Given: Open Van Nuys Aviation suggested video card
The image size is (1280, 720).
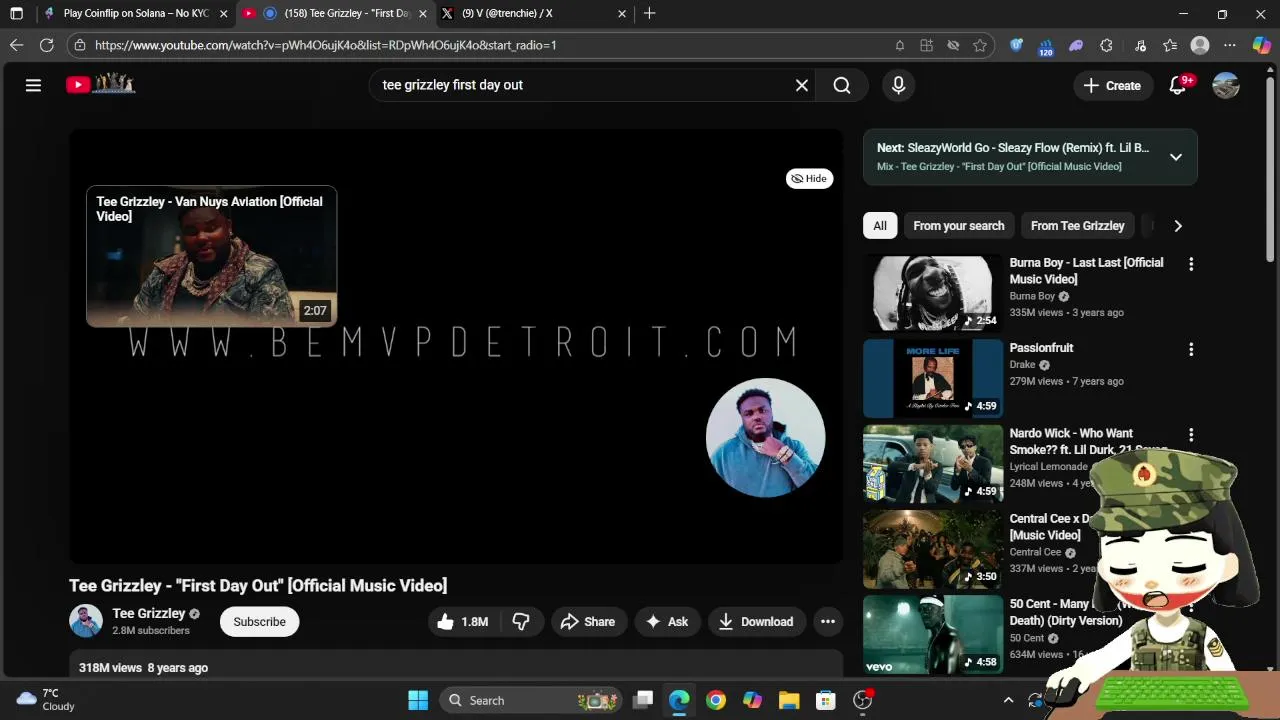Looking at the screenshot, I should (x=211, y=256).
